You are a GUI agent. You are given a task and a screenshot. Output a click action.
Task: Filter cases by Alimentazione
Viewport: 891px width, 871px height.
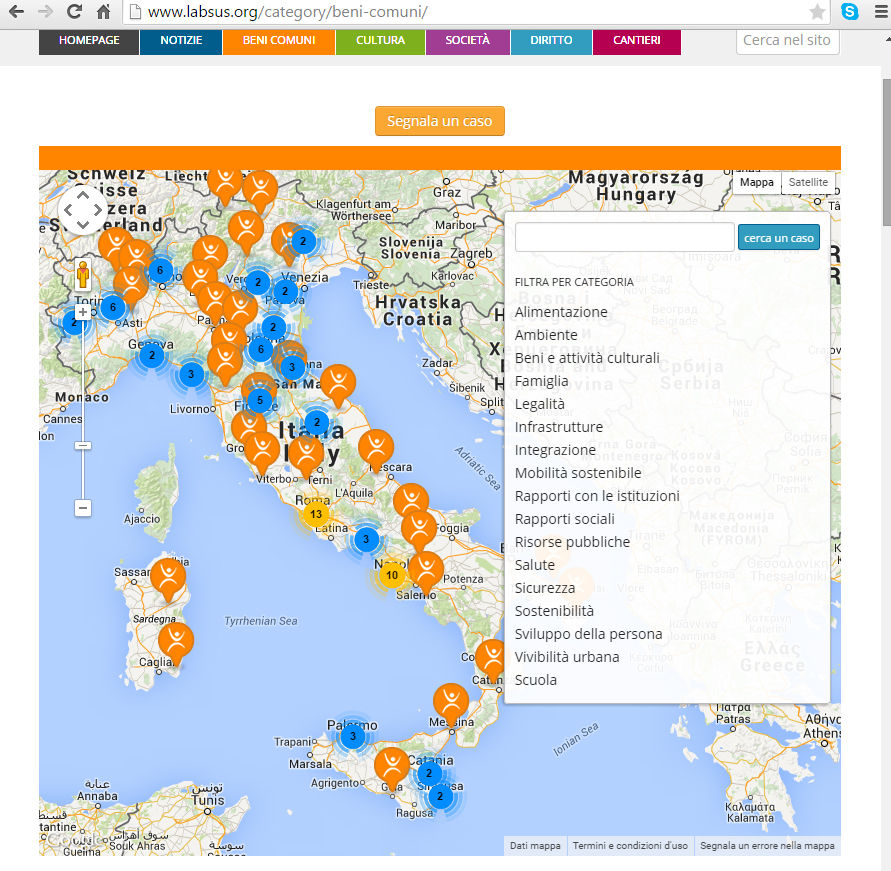point(561,312)
